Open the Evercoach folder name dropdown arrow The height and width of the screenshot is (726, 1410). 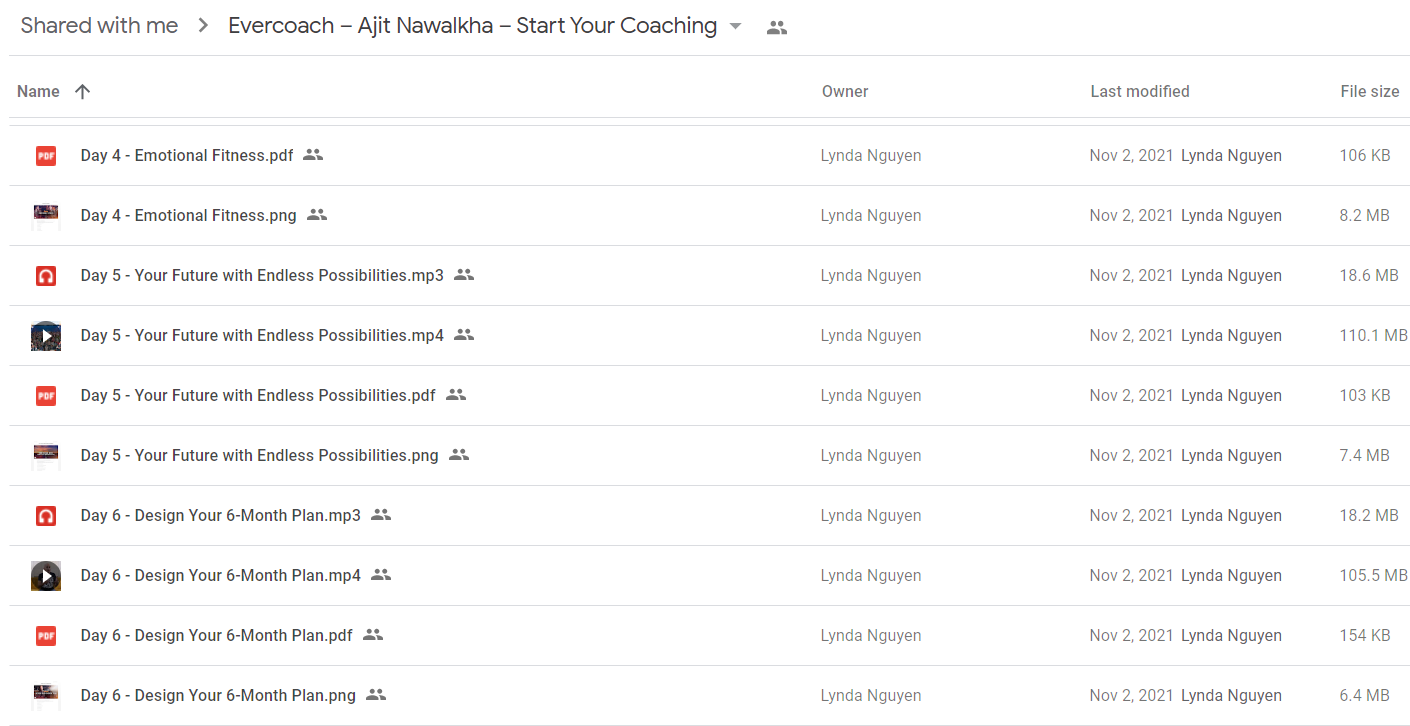click(736, 27)
